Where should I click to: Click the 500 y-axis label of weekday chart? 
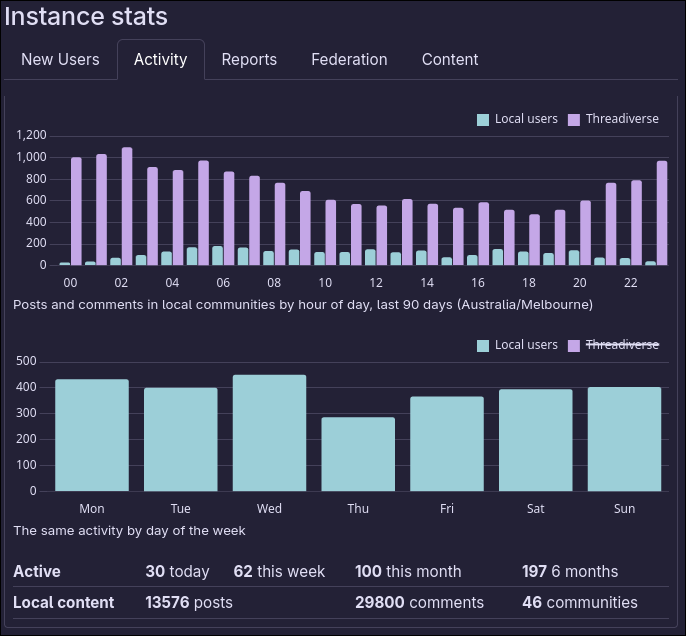(x=26, y=361)
